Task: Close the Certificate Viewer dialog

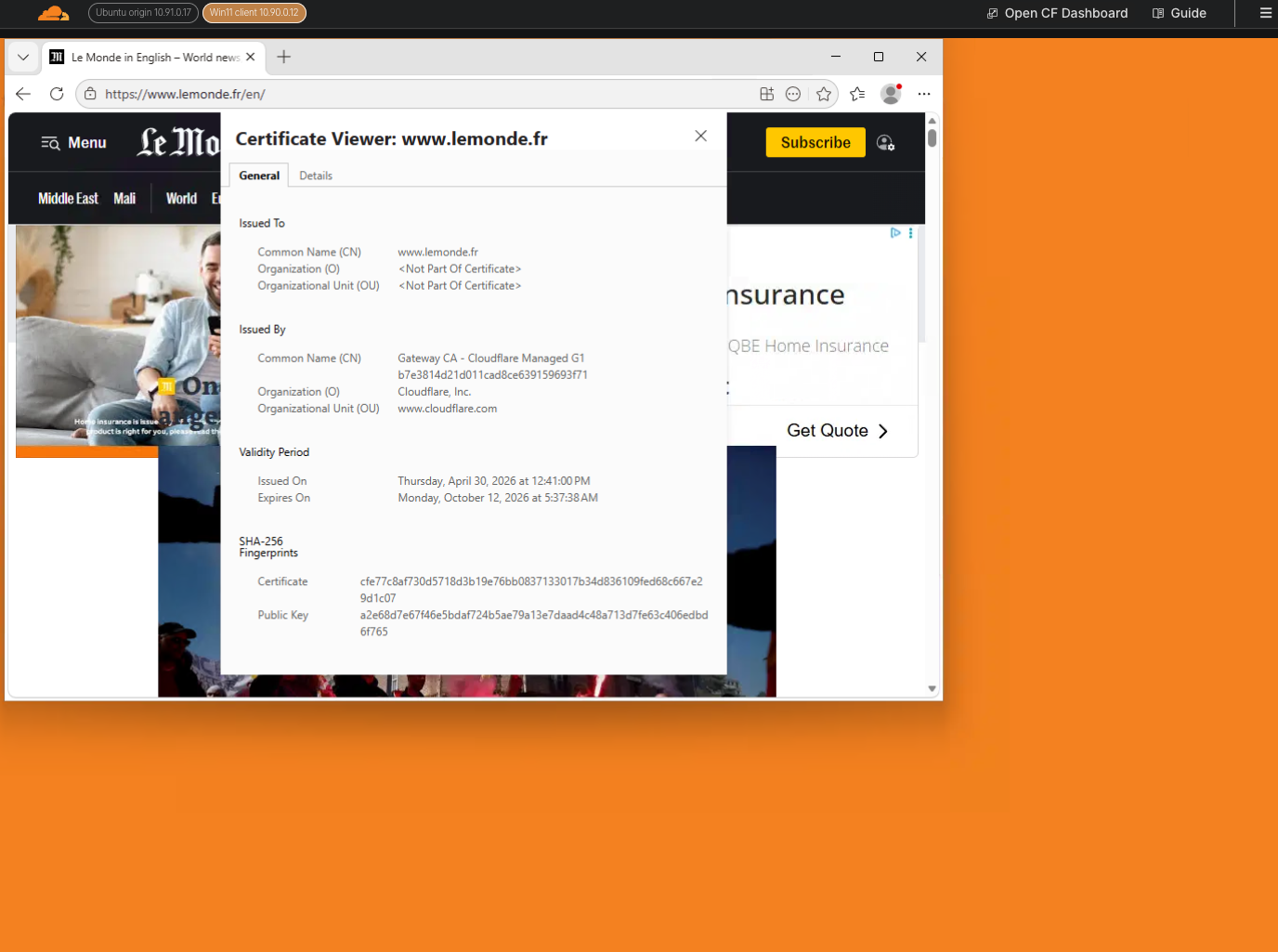Action: click(701, 136)
